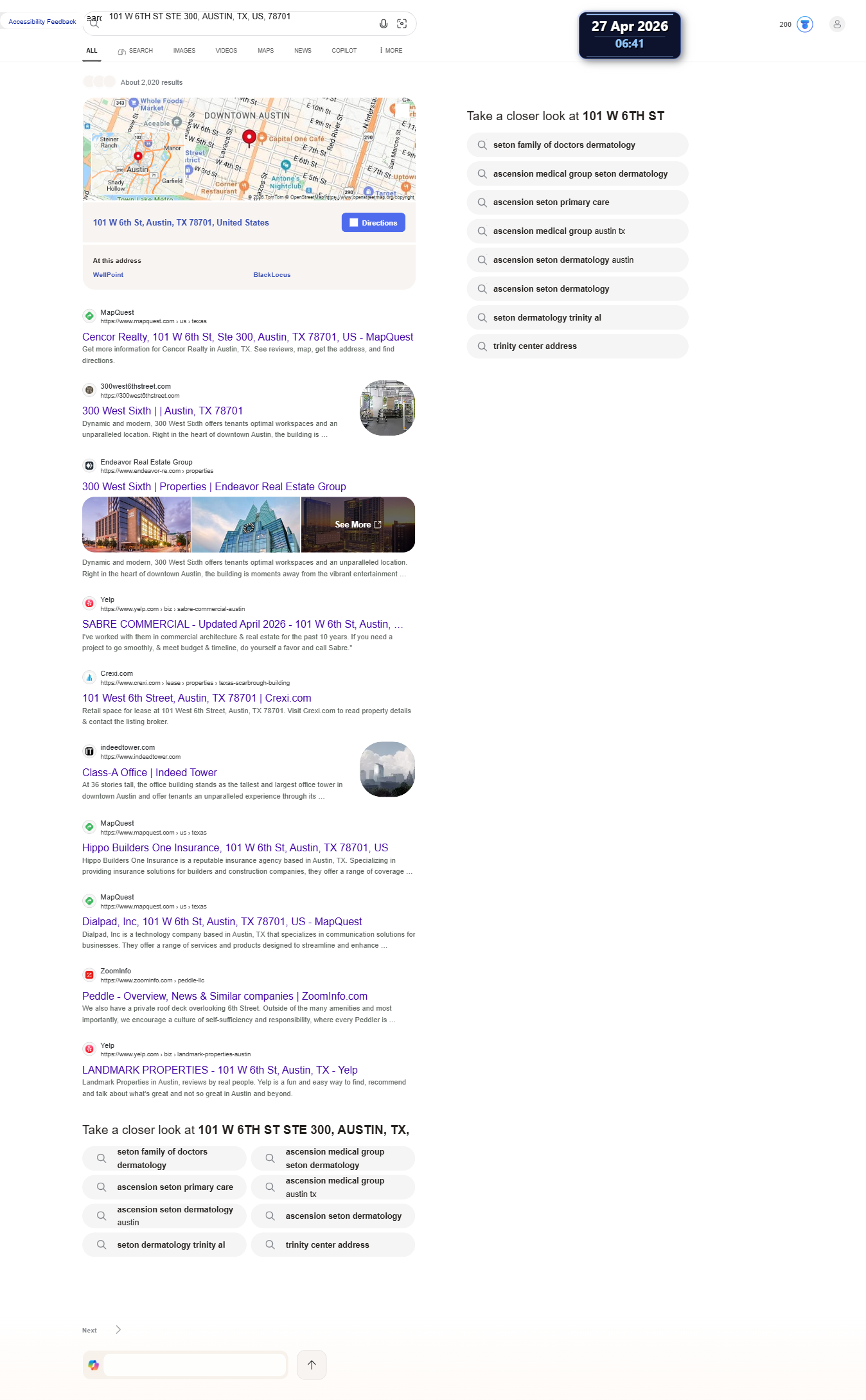Click the MapQuest favicon on the Hippo Builders result
The height and width of the screenshot is (1400, 866).
pos(89,827)
